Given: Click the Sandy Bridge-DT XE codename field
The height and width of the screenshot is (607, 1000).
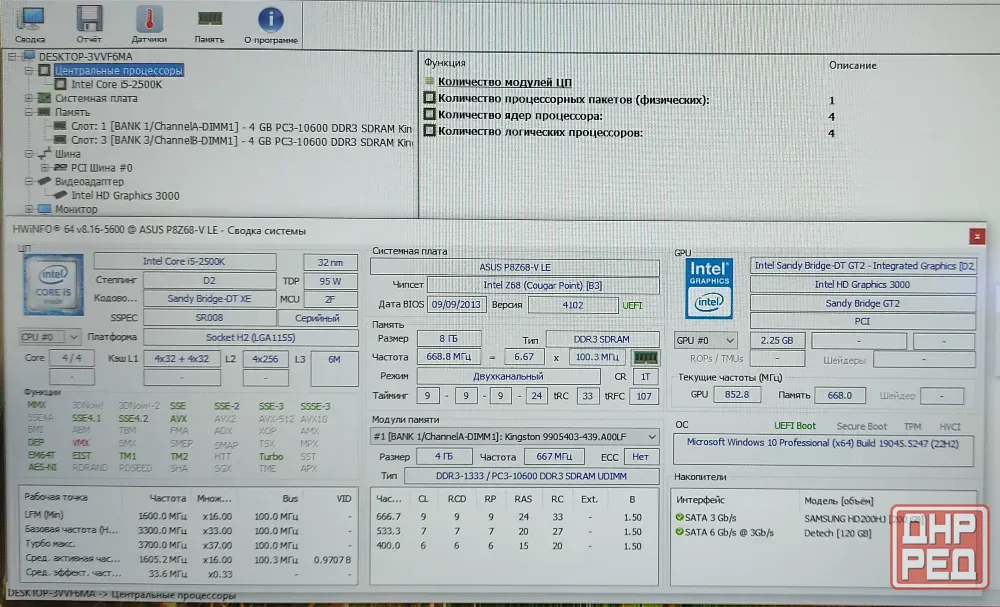Looking at the screenshot, I should (209, 298).
